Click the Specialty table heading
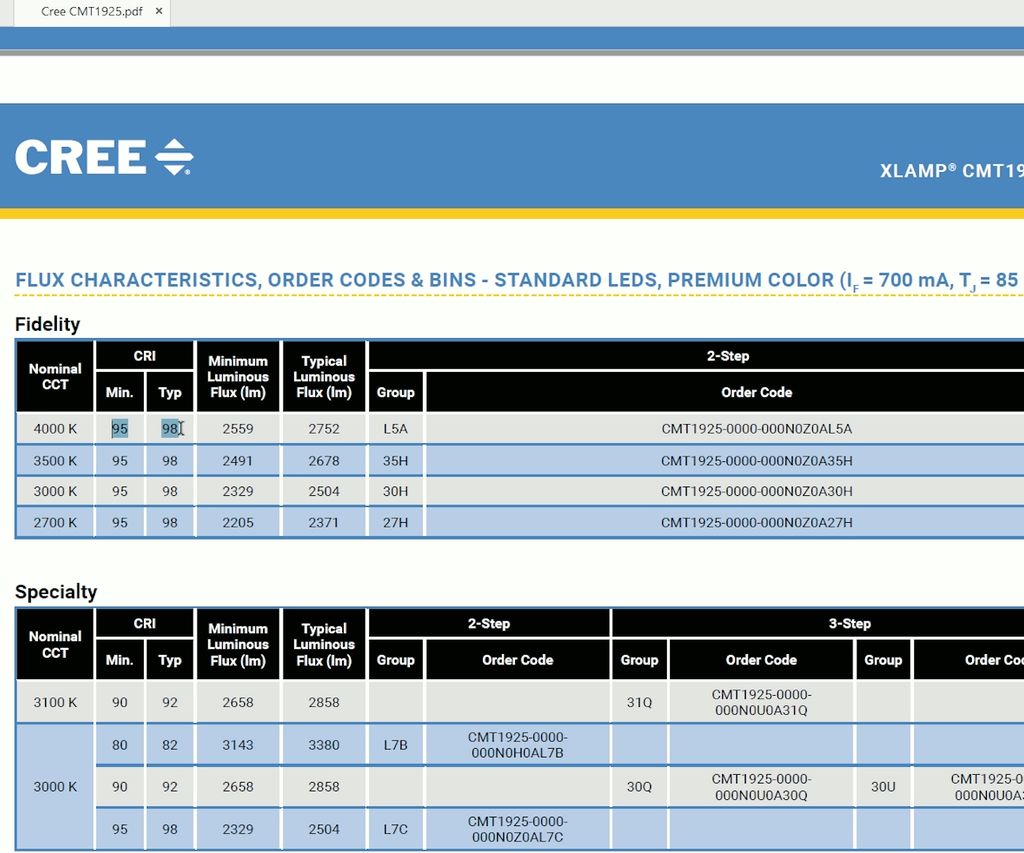 point(56,592)
